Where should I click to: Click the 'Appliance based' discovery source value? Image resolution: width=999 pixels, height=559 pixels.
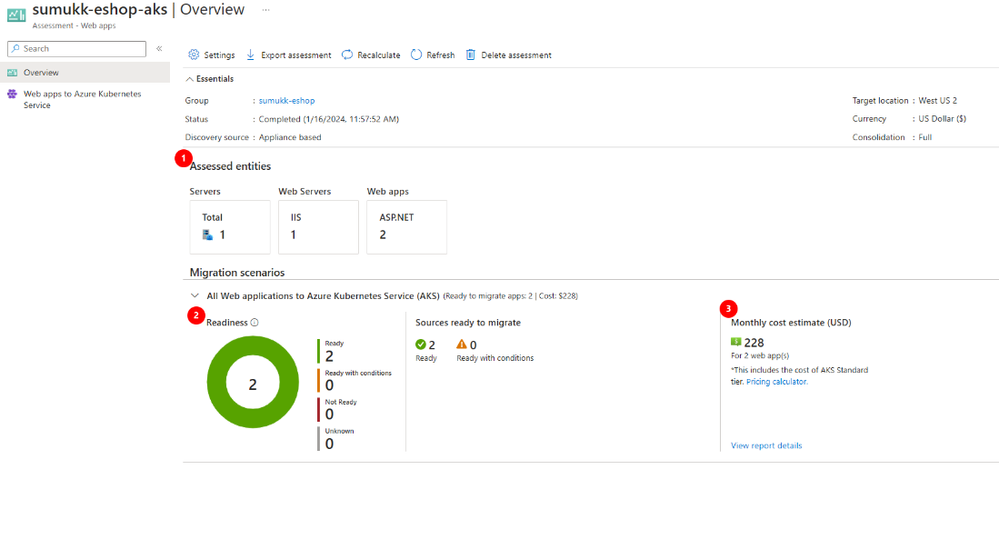pos(290,137)
